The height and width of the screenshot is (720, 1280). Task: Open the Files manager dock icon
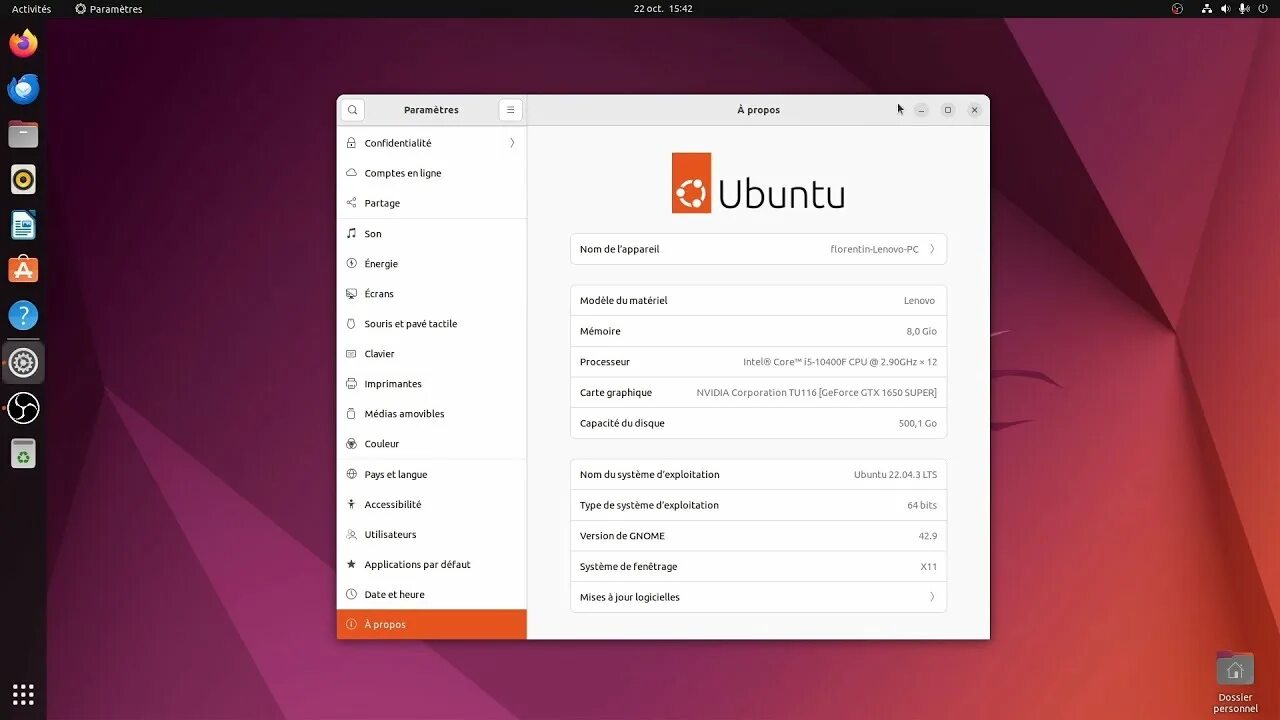pyautogui.click(x=23, y=134)
